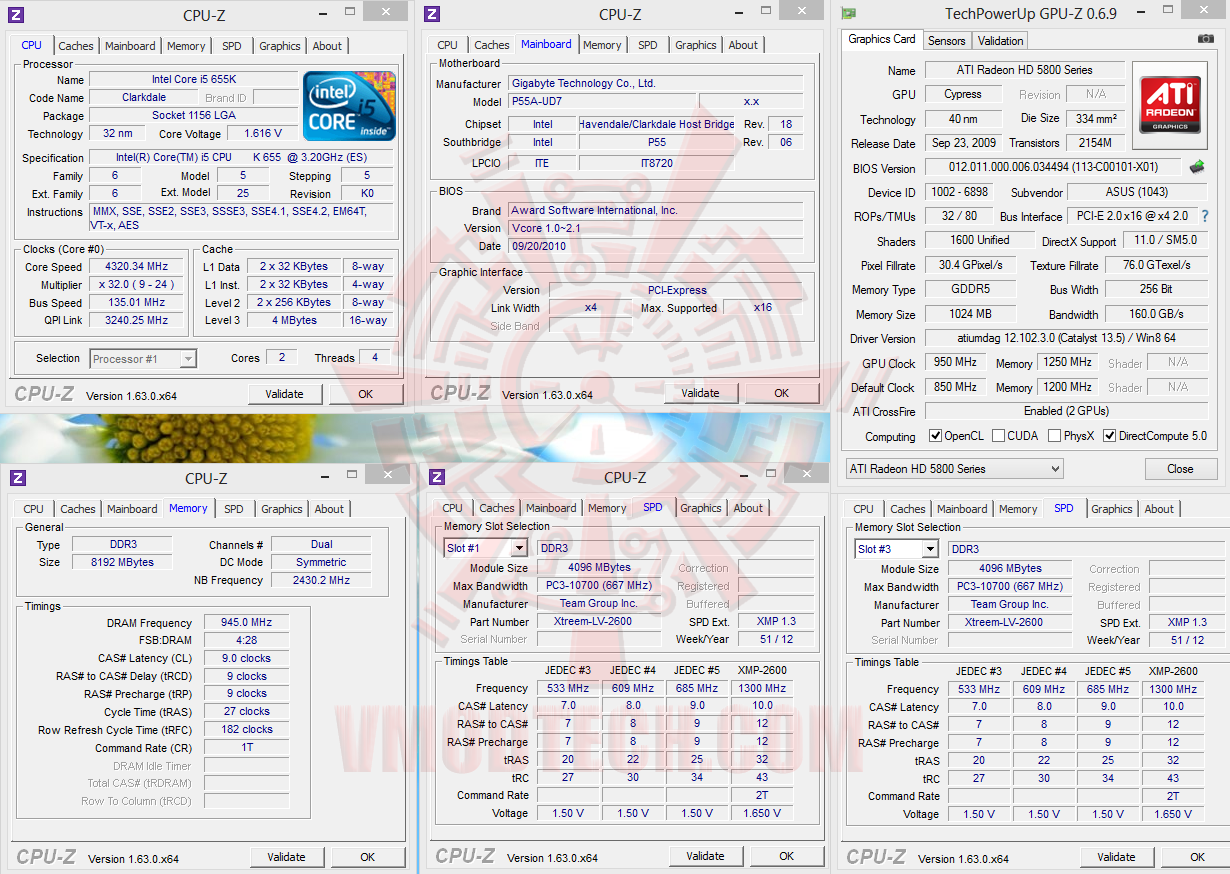Screen dimensions: 1230x874
Task: Click the Z title icon of the Mainboard CPU-Z window
Action: tap(432, 14)
